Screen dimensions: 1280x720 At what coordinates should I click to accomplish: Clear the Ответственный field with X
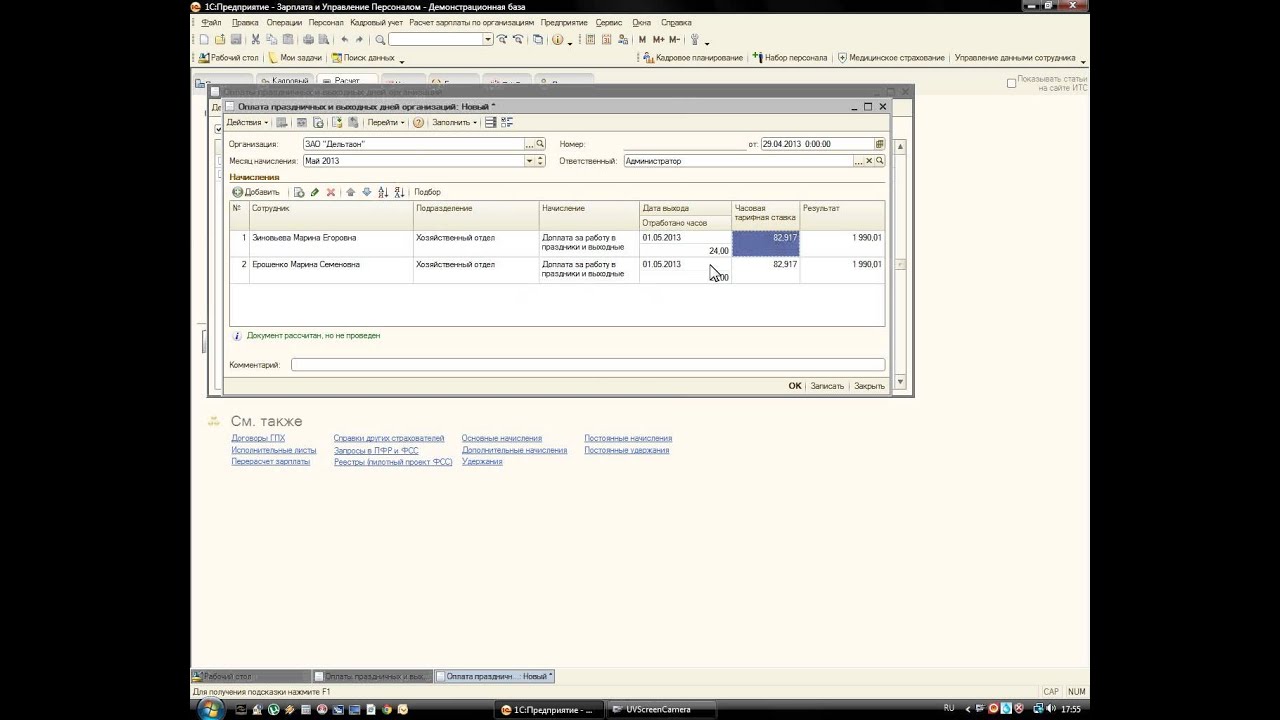869,161
